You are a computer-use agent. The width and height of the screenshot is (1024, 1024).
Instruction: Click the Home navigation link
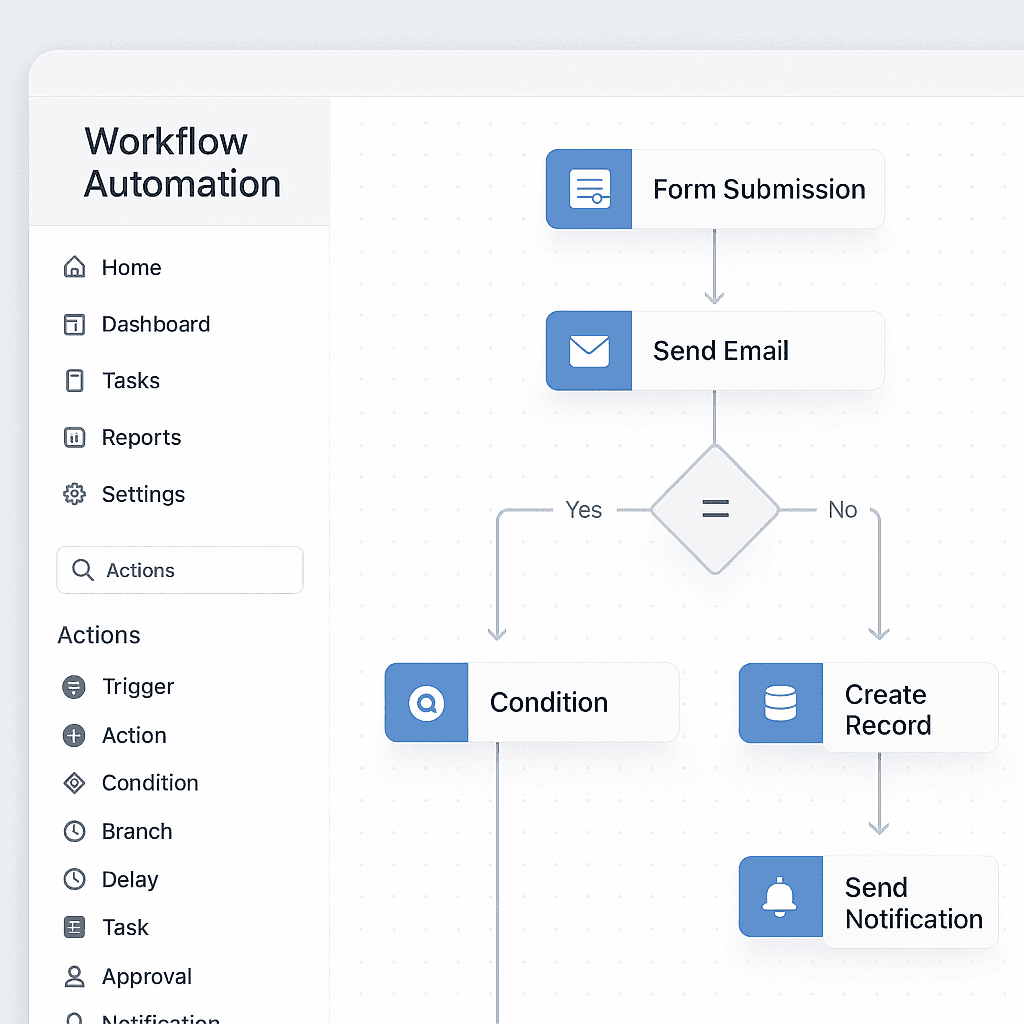tap(130, 267)
